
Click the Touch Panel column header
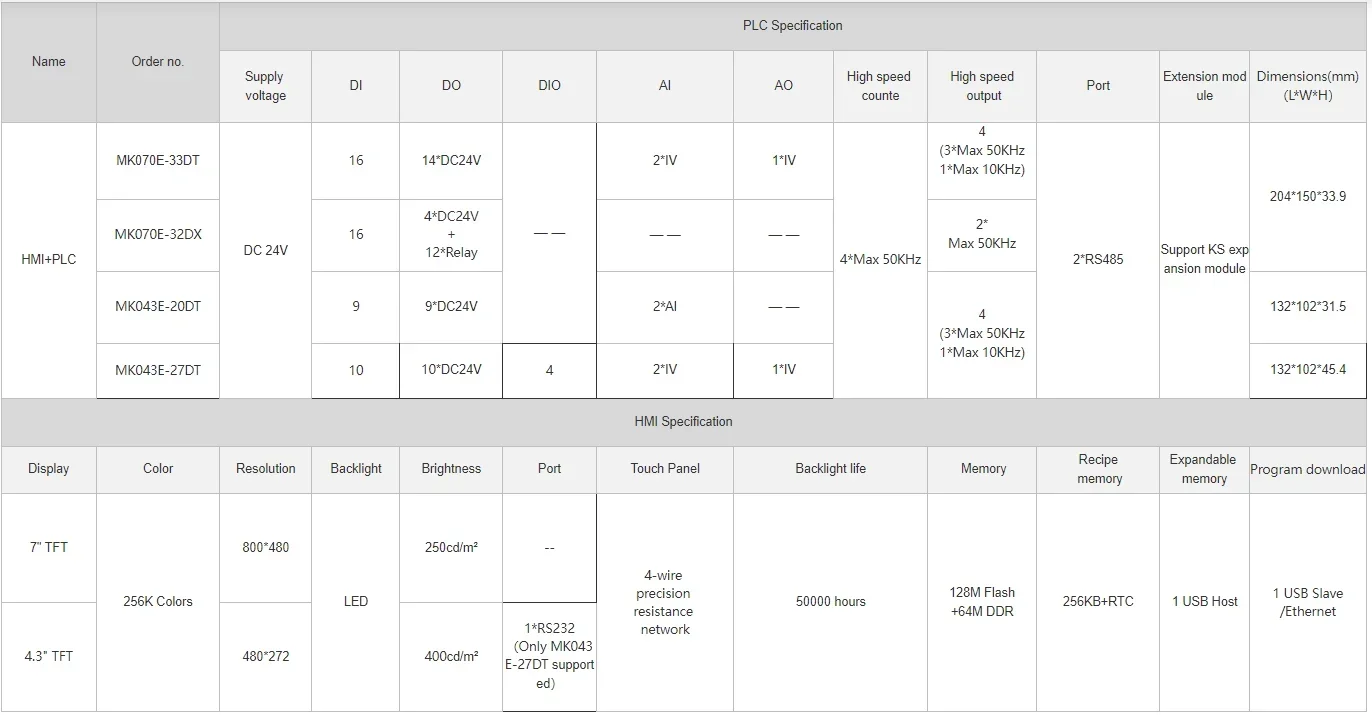click(x=665, y=469)
